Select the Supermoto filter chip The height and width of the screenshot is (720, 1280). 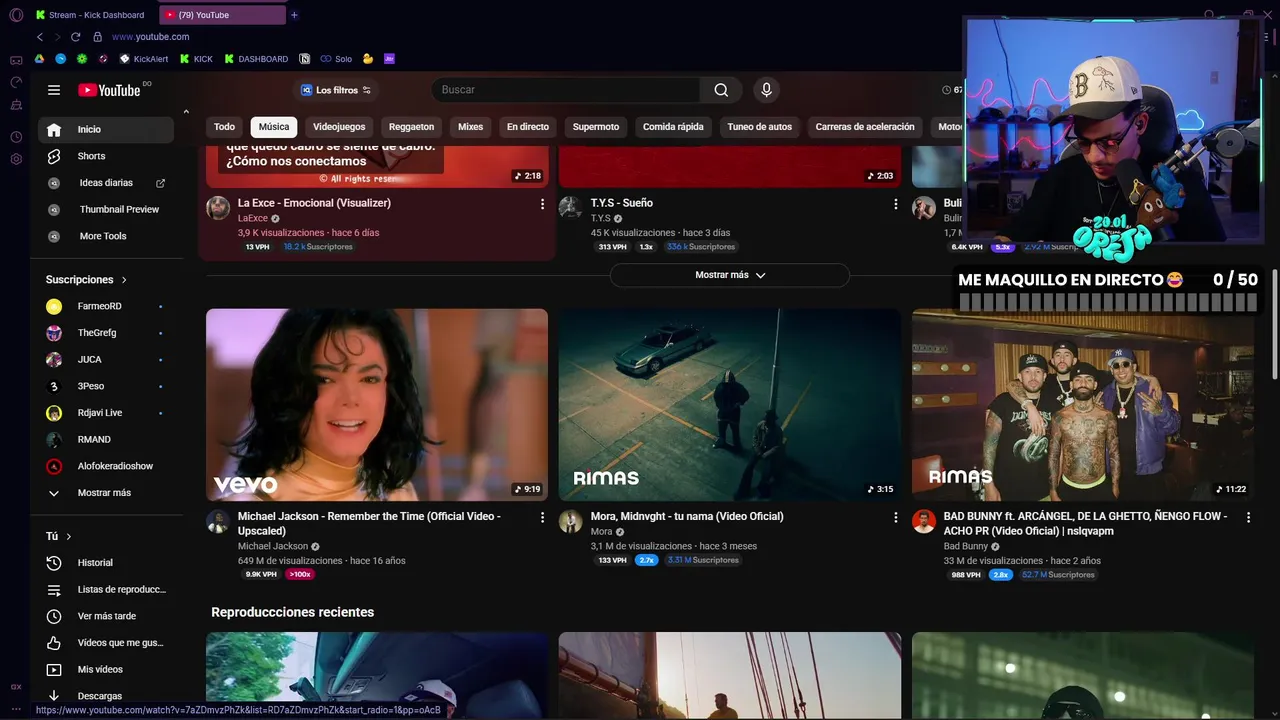click(x=596, y=127)
